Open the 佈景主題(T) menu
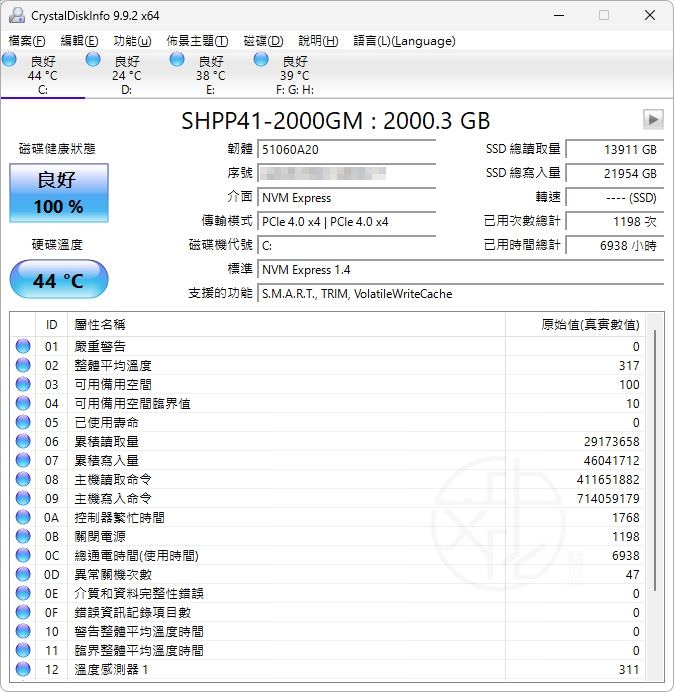This screenshot has width=674, height=692. tap(197, 41)
